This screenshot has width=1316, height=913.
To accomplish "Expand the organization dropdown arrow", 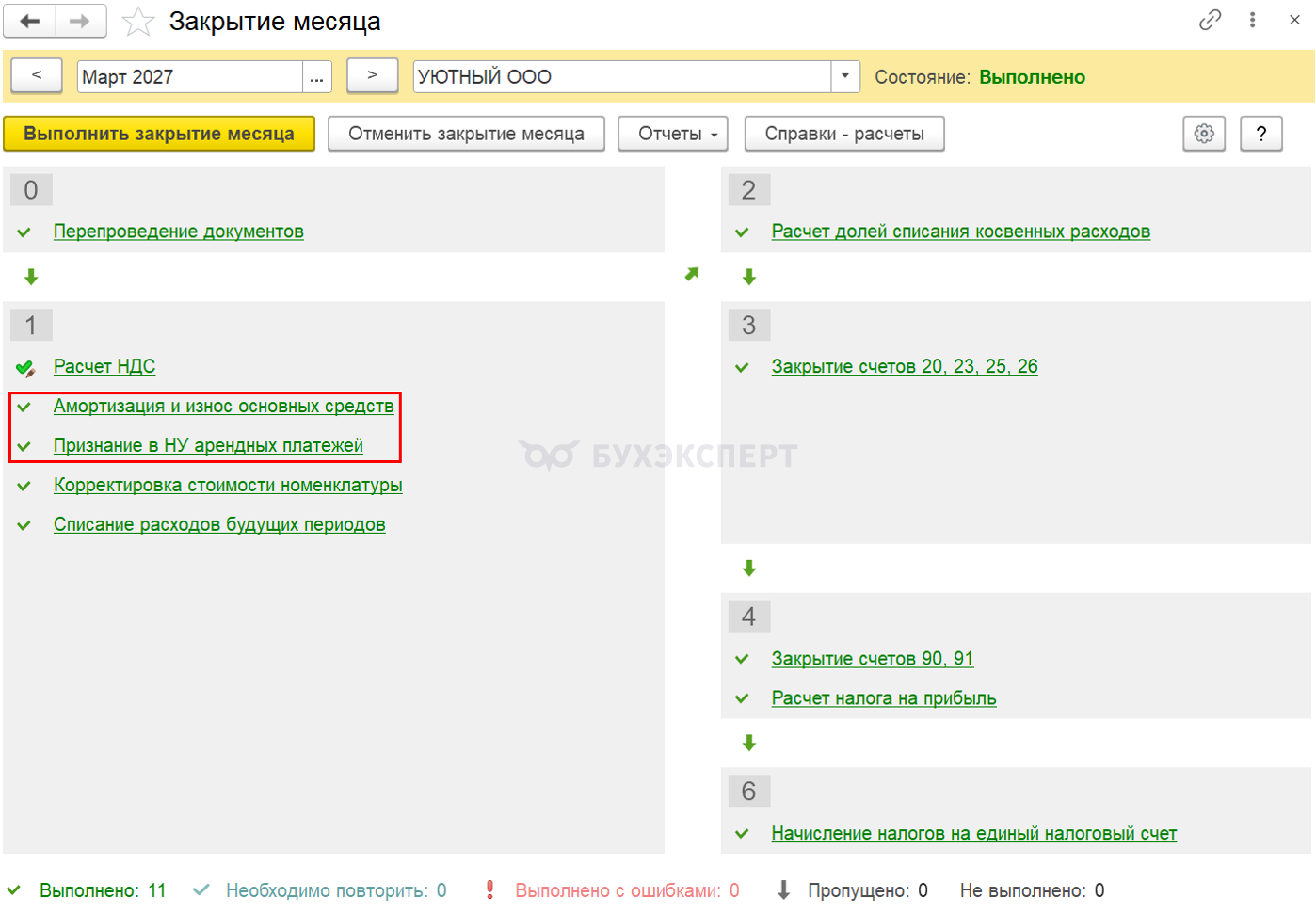I will pos(845,77).
